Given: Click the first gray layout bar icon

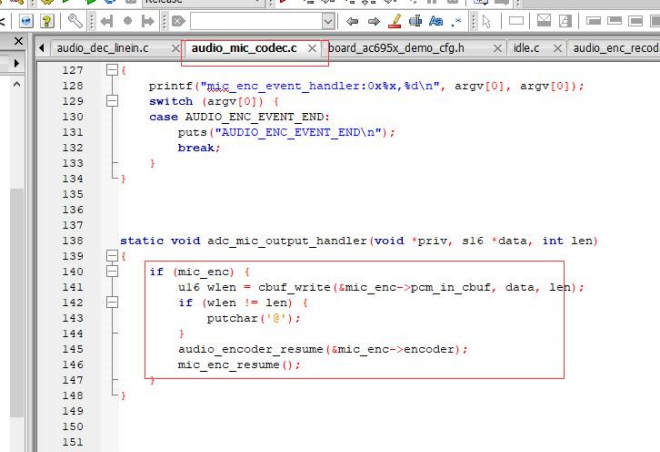Looking at the screenshot, I should [x=593, y=21].
